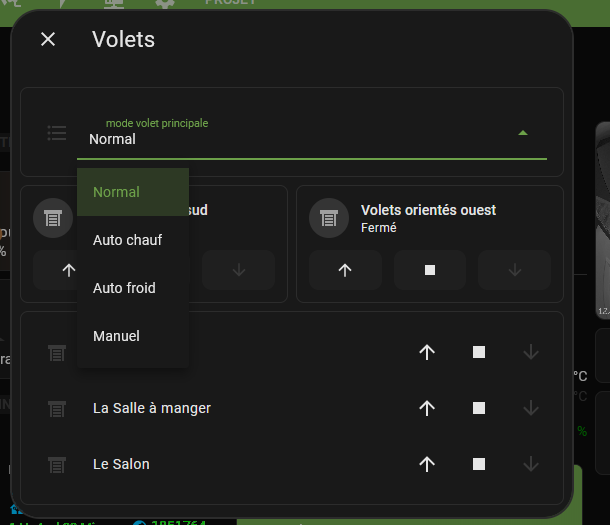Stop the Volets orientés ouest shutters
Viewport: 610px width, 525px height.
(430, 270)
